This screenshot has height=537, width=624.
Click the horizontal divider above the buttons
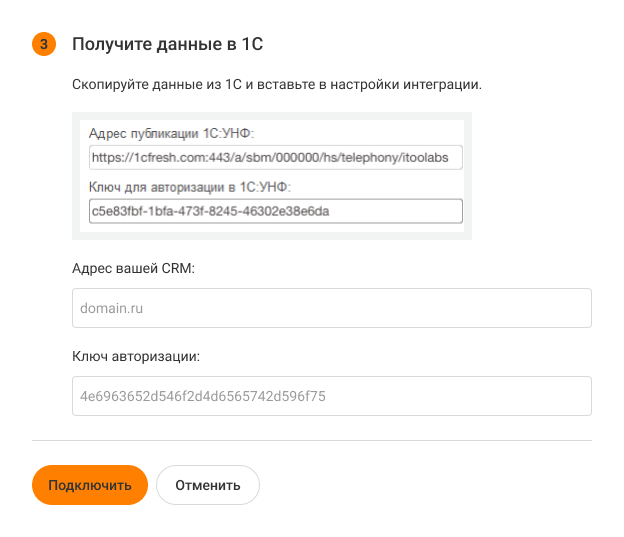click(x=312, y=440)
